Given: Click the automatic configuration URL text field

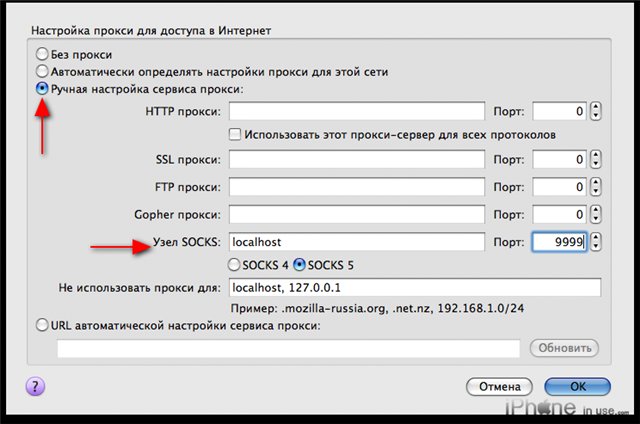Looking at the screenshot, I should tap(289, 349).
